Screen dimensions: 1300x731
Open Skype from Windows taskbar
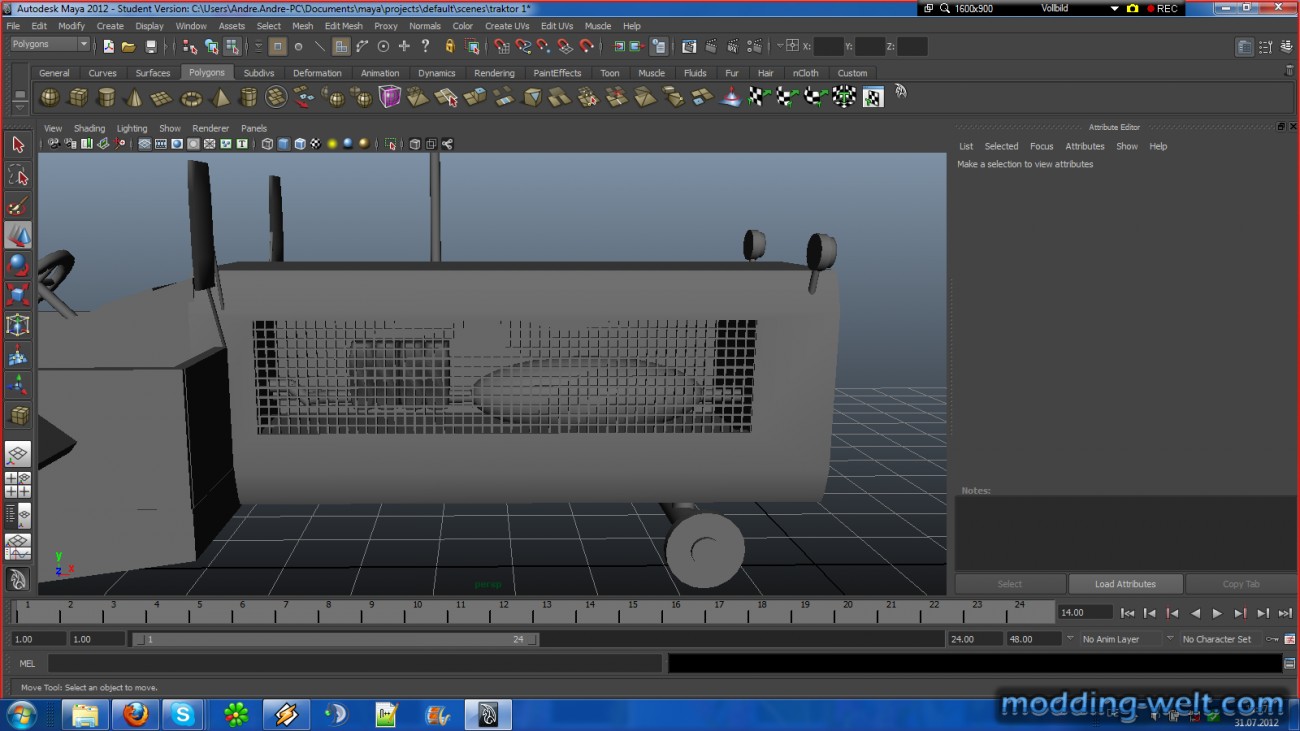tap(184, 714)
